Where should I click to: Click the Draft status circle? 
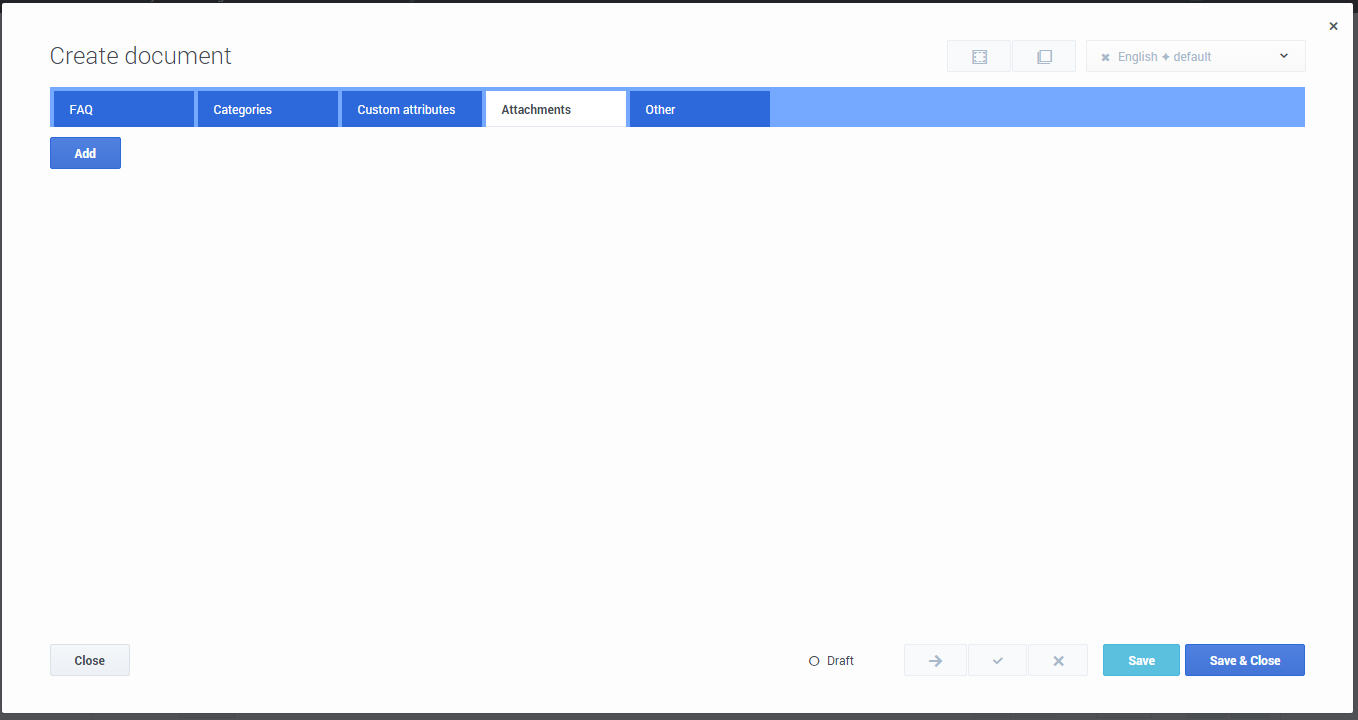tap(814, 661)
